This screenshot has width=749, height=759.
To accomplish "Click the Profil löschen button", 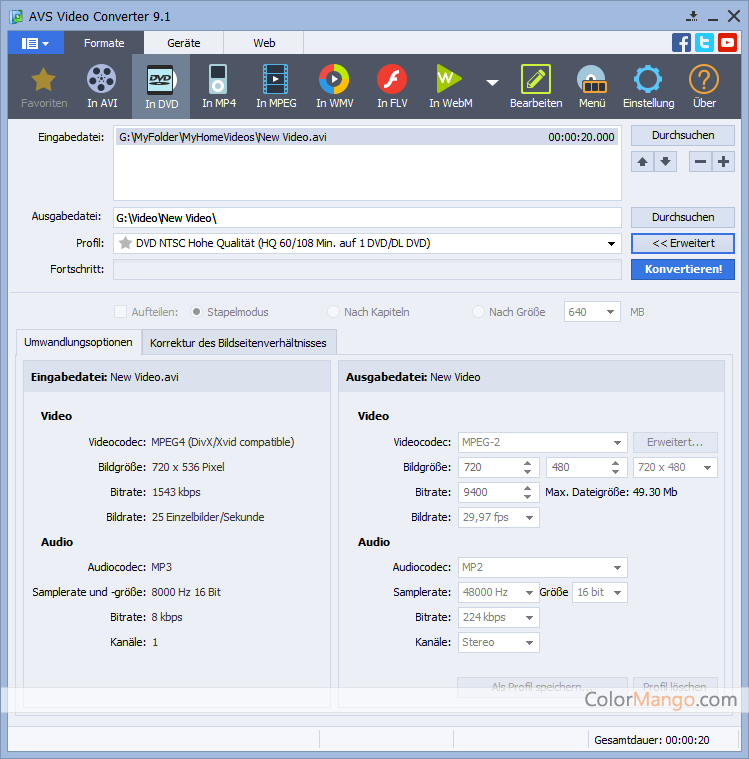I will (675, 687).
